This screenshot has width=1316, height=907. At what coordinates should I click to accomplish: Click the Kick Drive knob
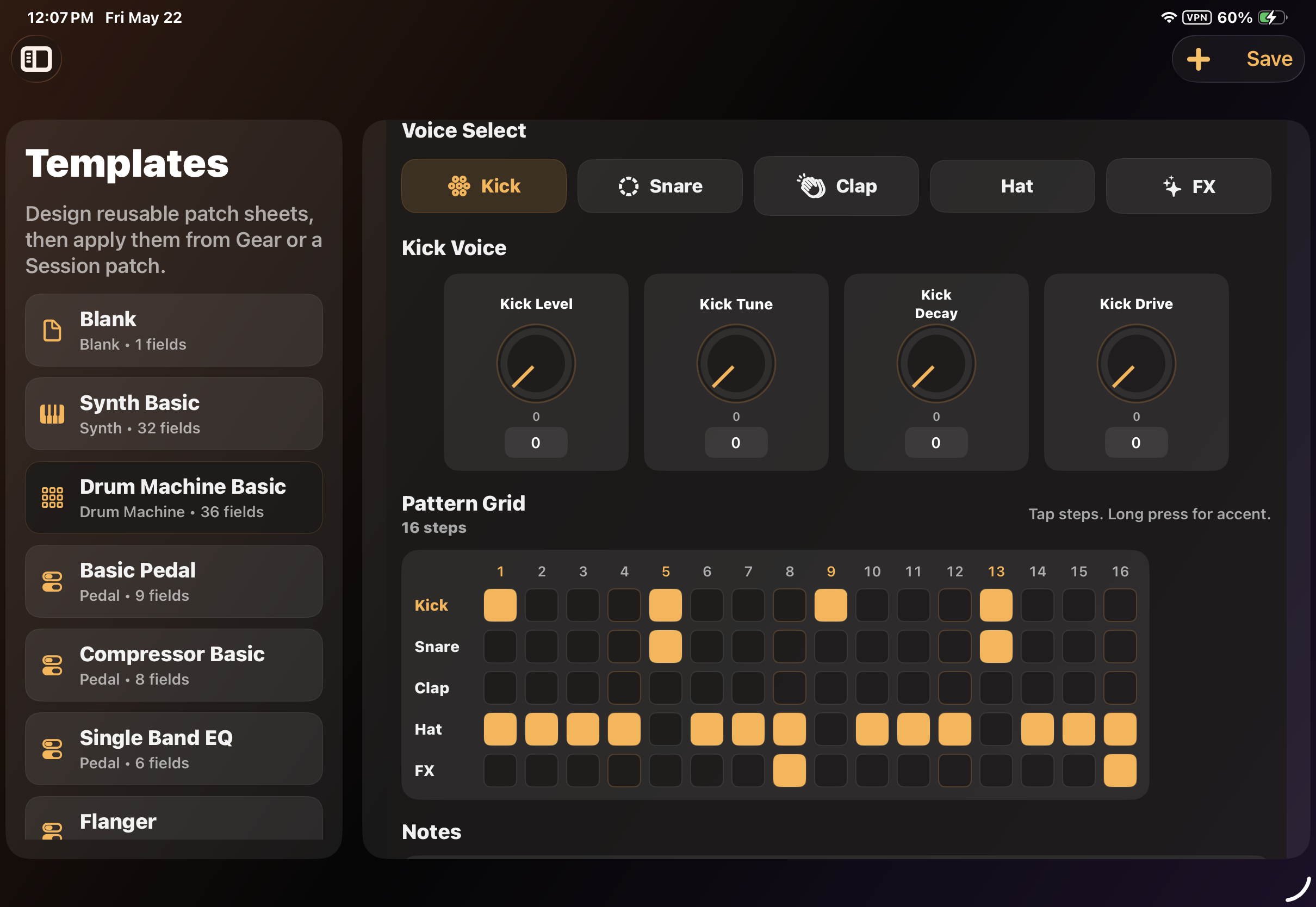1136,364
